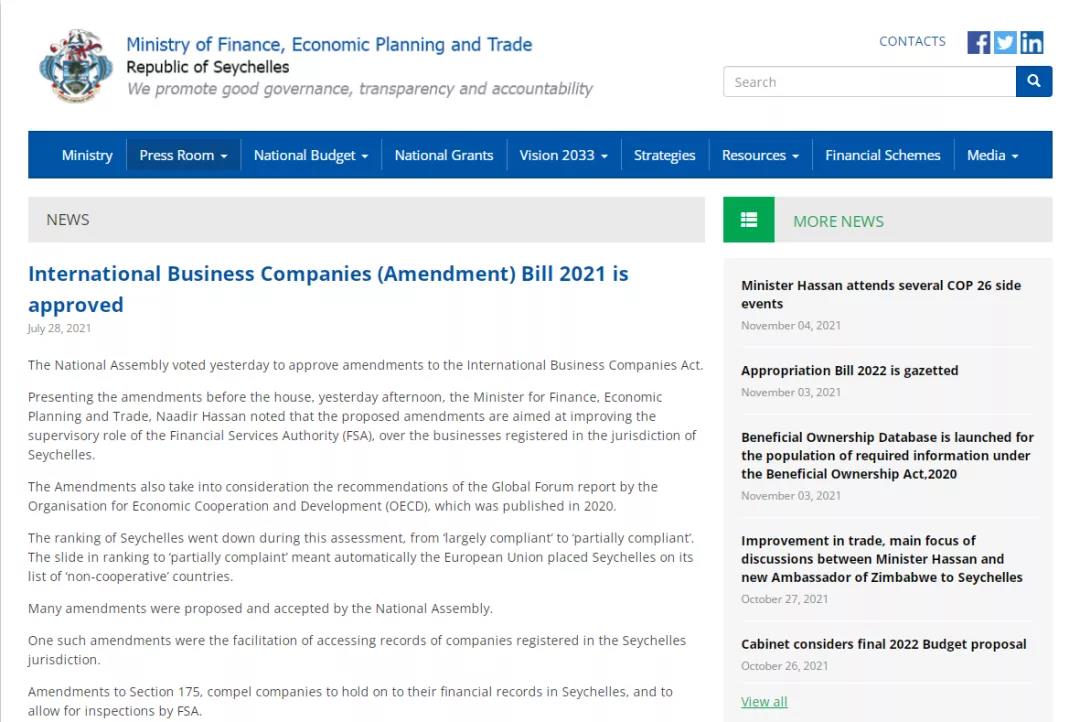Focus the Search input field

point(869,81)
